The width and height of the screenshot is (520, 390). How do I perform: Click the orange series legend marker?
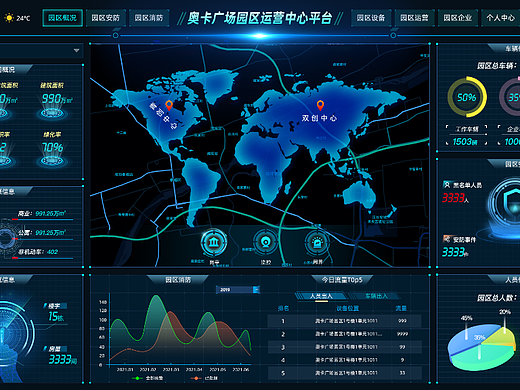(196, 378)
